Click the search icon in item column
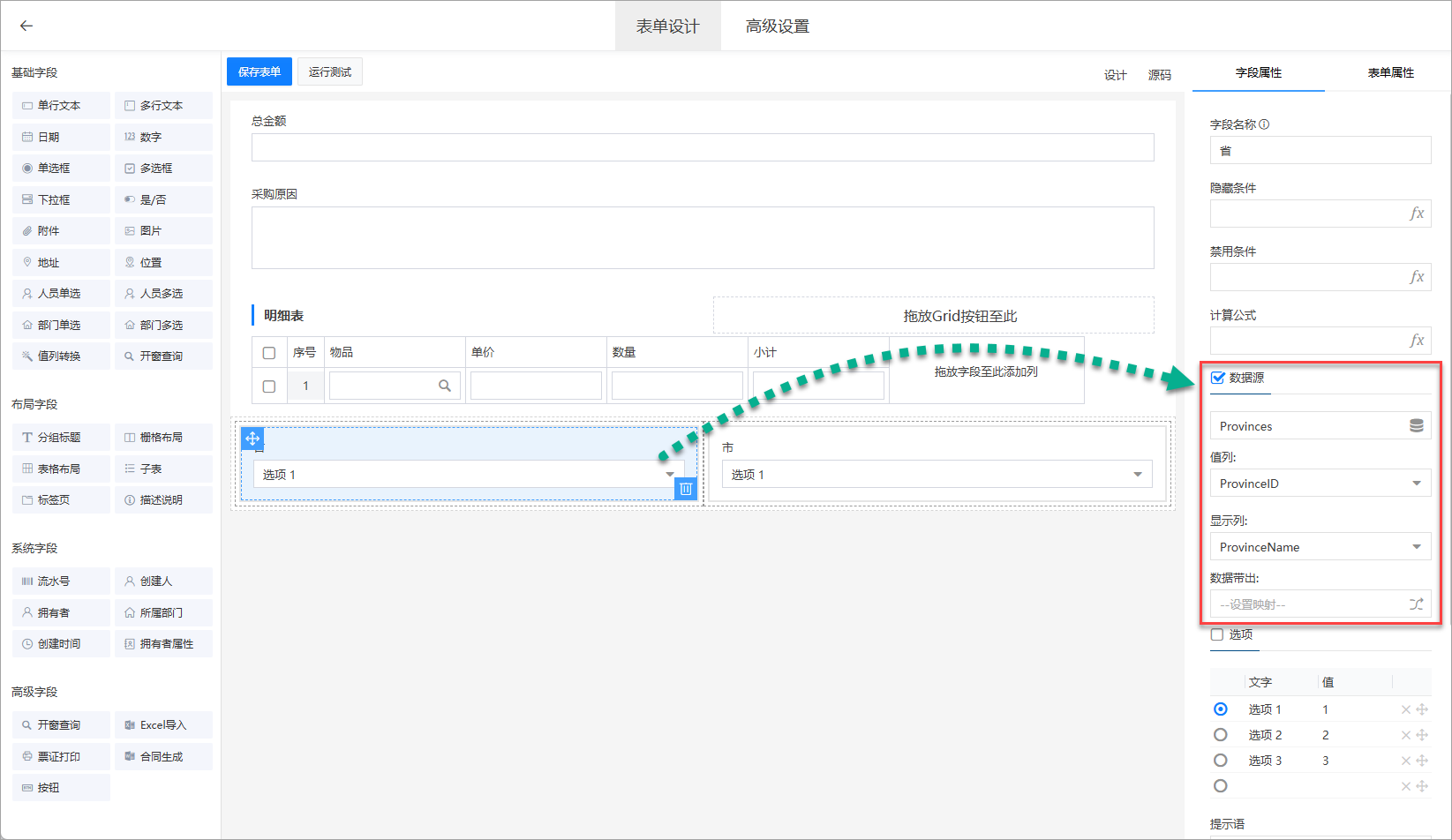1452x840 pixels. coord(445,386)
